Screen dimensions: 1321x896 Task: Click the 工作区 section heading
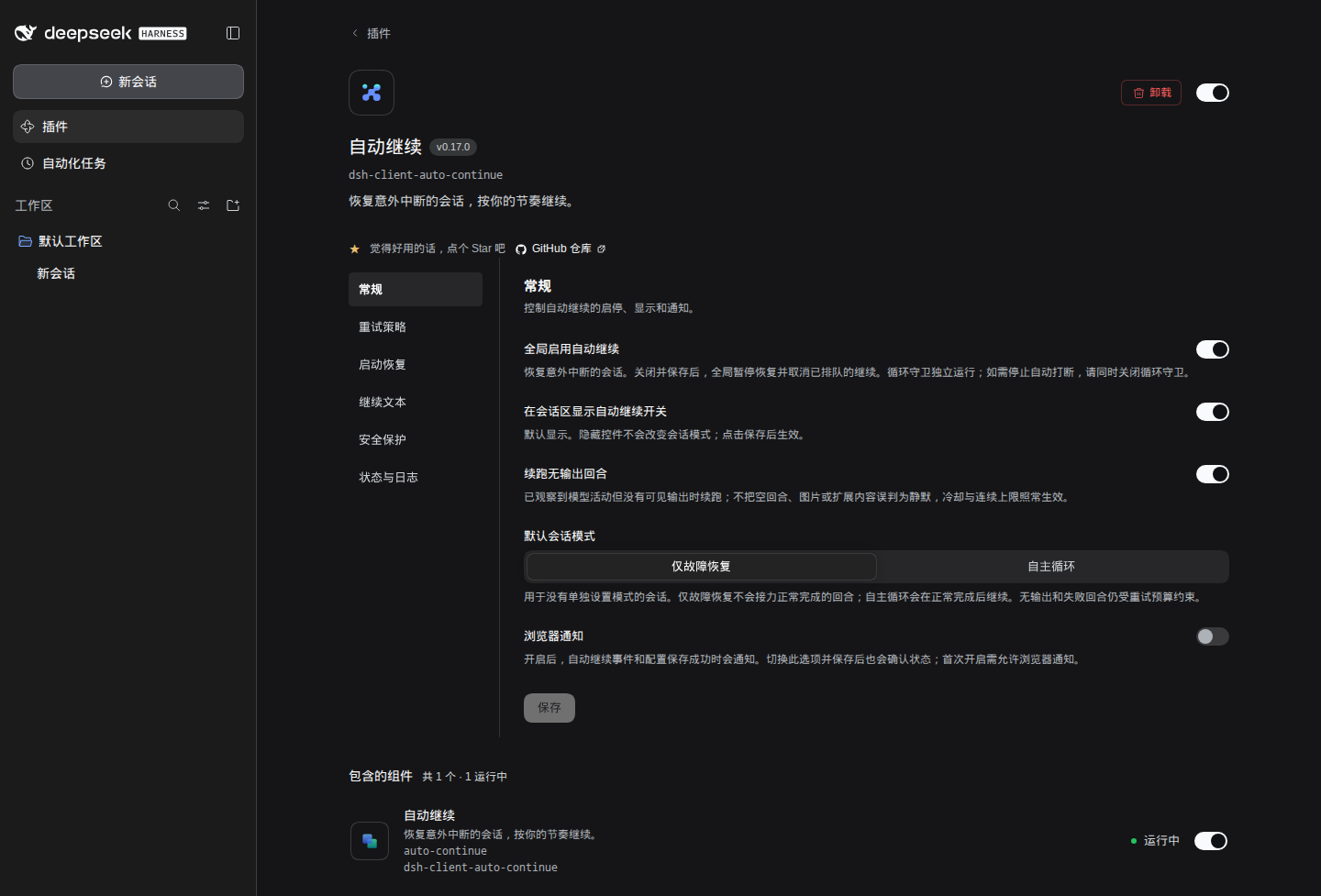[x=34, y=205]
